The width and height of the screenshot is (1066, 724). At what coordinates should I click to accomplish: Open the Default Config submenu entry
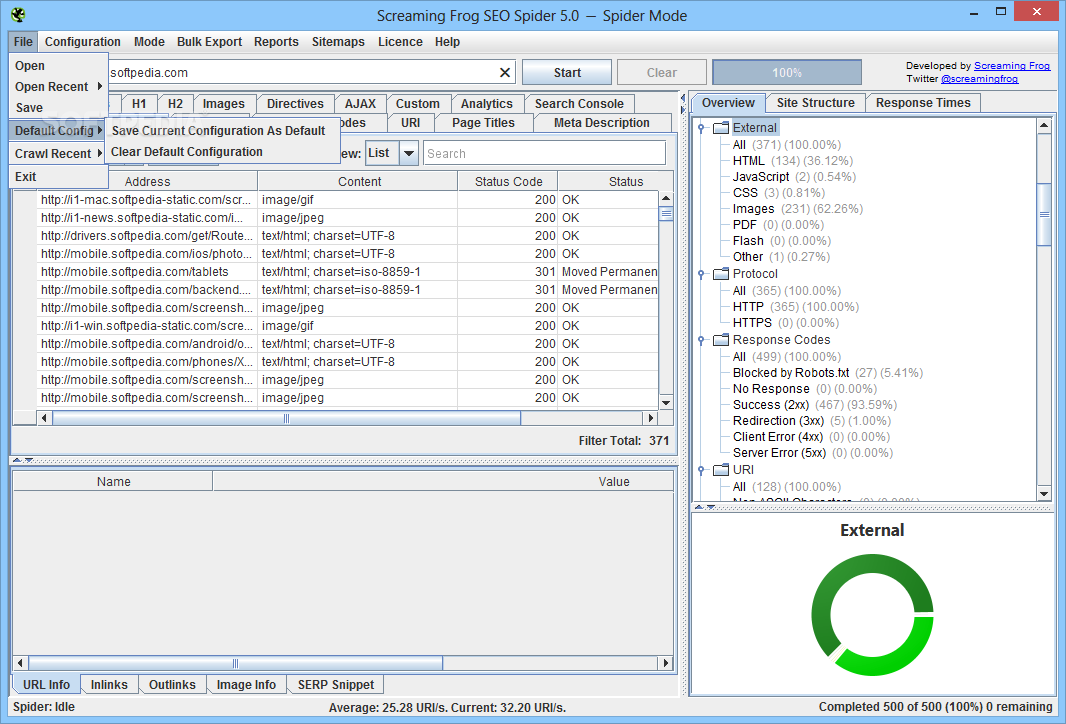58,131
